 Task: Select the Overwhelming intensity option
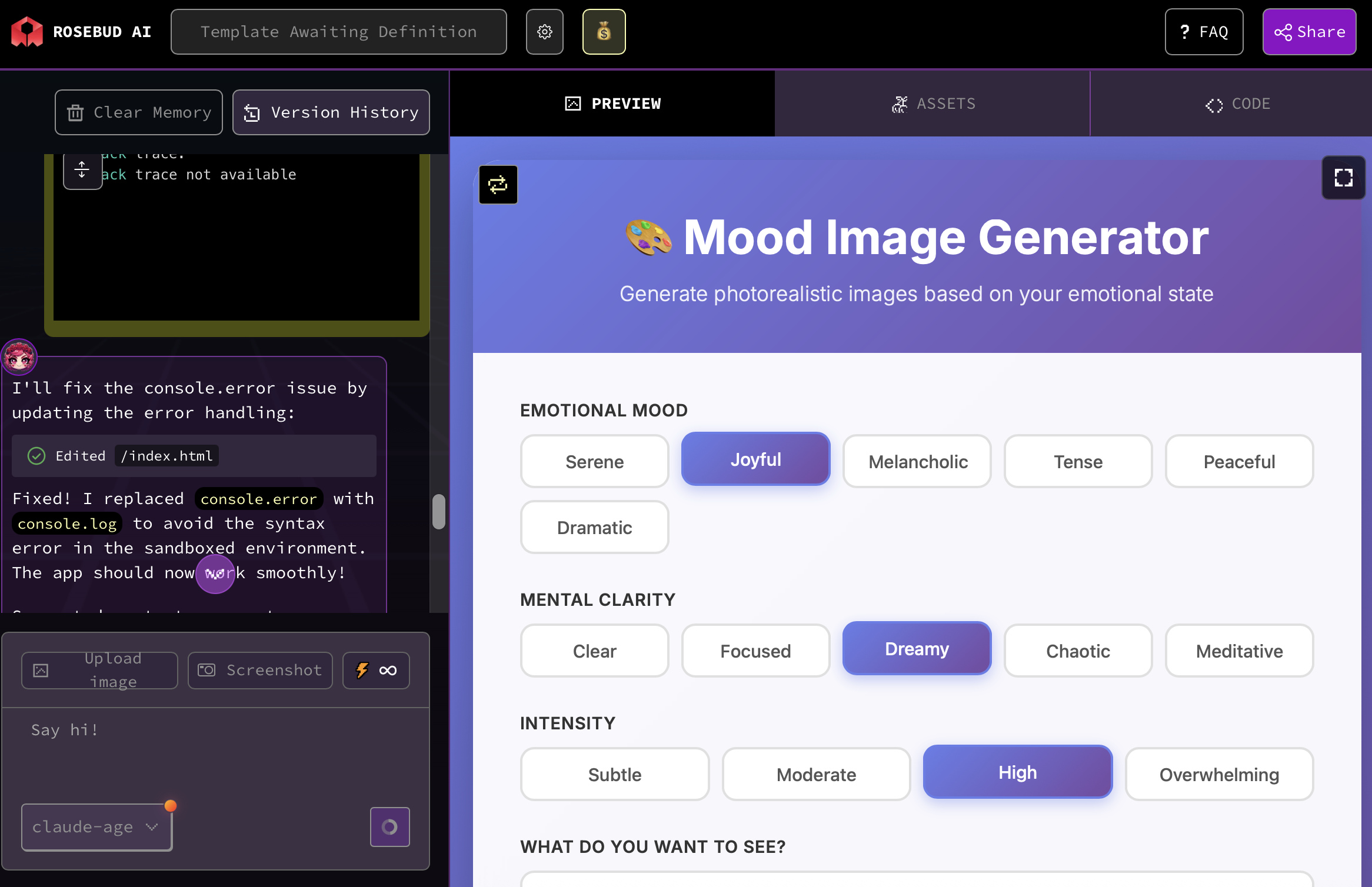(1219, 775)
